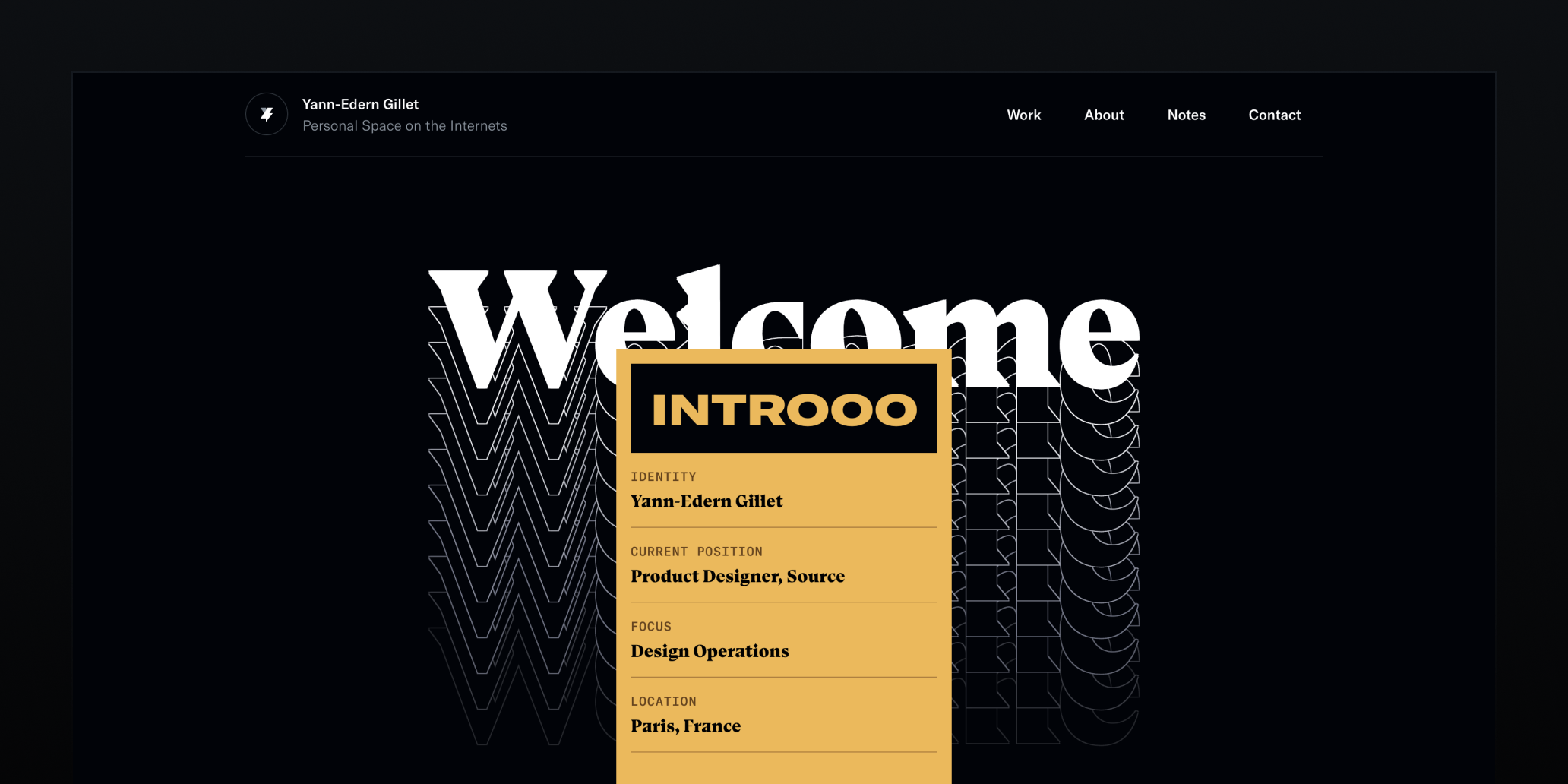Click the INTROOO black banner
The width and height of the screenshot is (1568, 784).
tap(783, 409)
